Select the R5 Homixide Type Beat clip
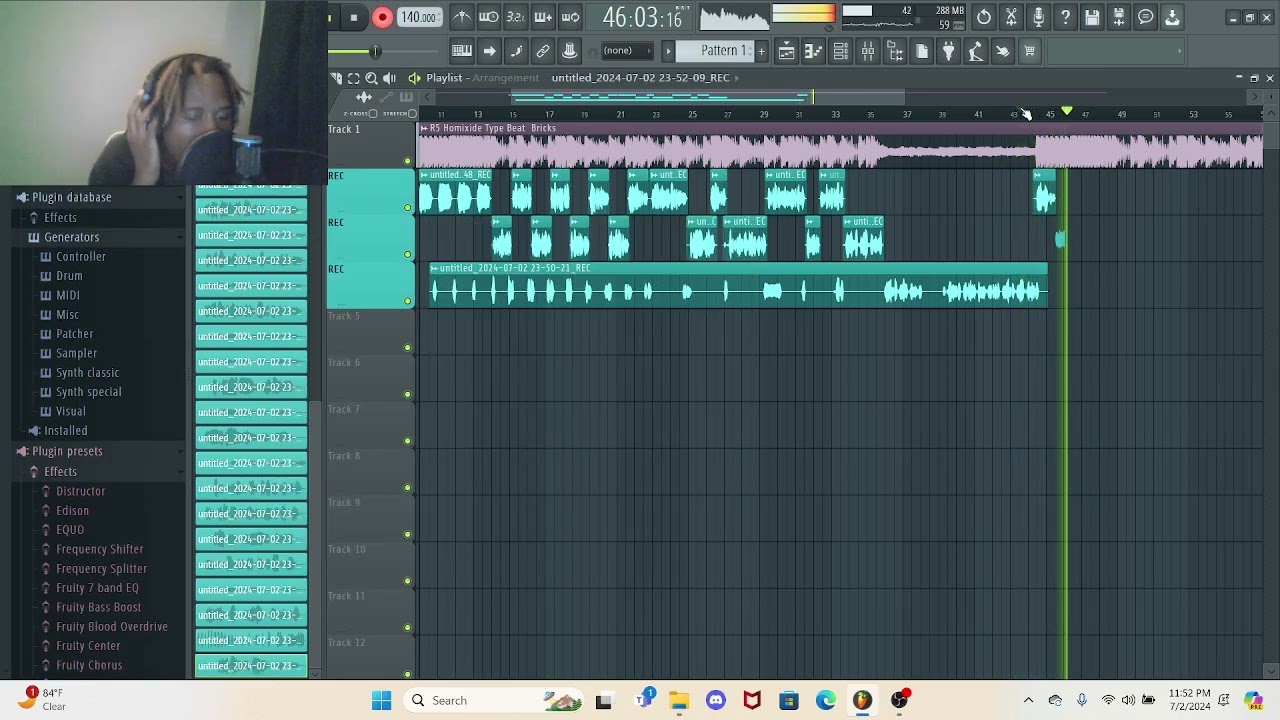1280x720 pixels. pyautogui.click(x=840, y=146)
